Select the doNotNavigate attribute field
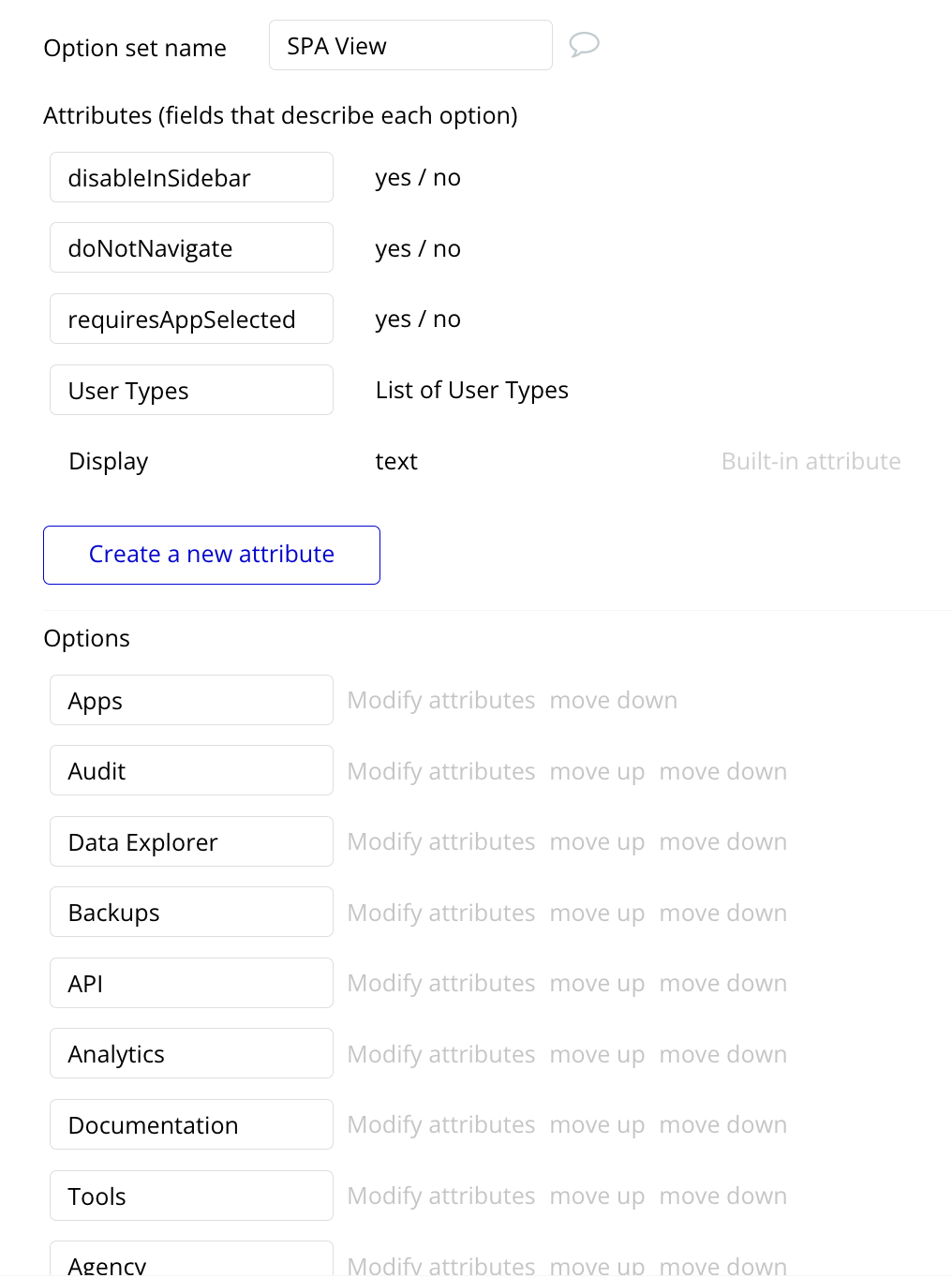Screen dimensions: 952x1278 [191, 248]
